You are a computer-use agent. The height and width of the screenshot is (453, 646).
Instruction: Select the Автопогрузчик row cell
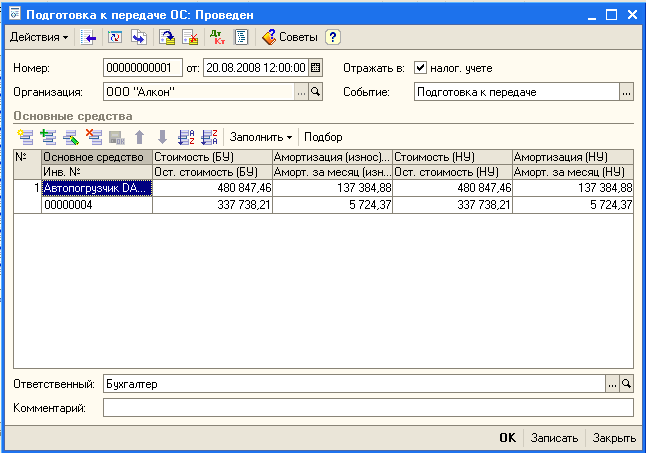coord(97,187)
